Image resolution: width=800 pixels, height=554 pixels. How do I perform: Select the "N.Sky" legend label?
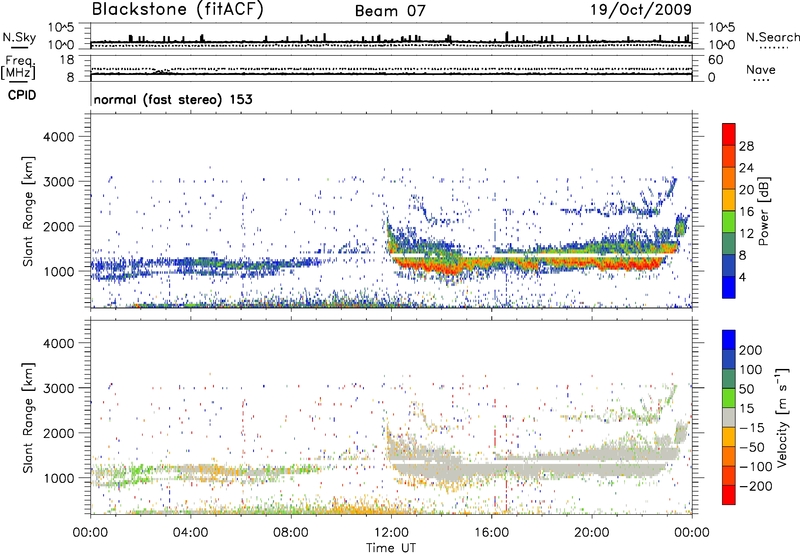[x=19, y=37]
